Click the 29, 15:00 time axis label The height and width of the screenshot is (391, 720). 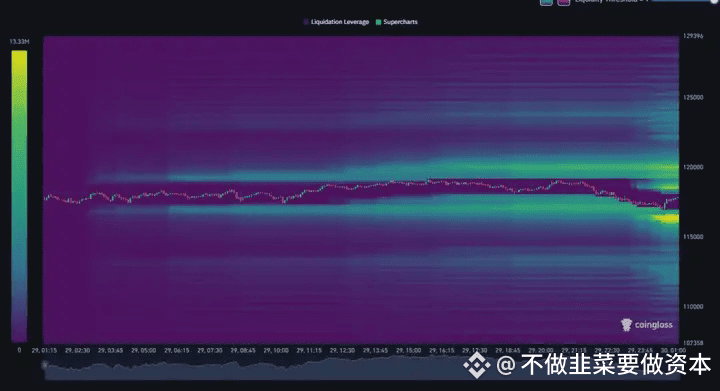(408, 350)
